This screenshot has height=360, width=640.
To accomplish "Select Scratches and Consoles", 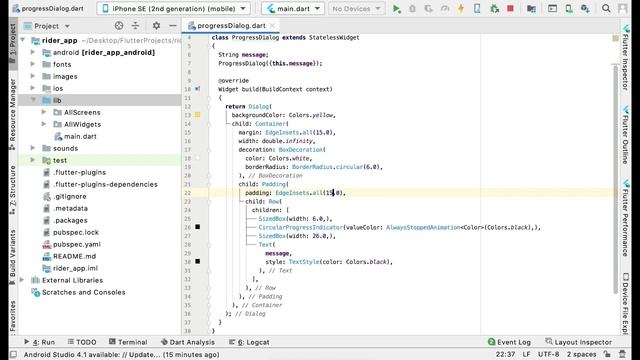I will pos(83,292).
